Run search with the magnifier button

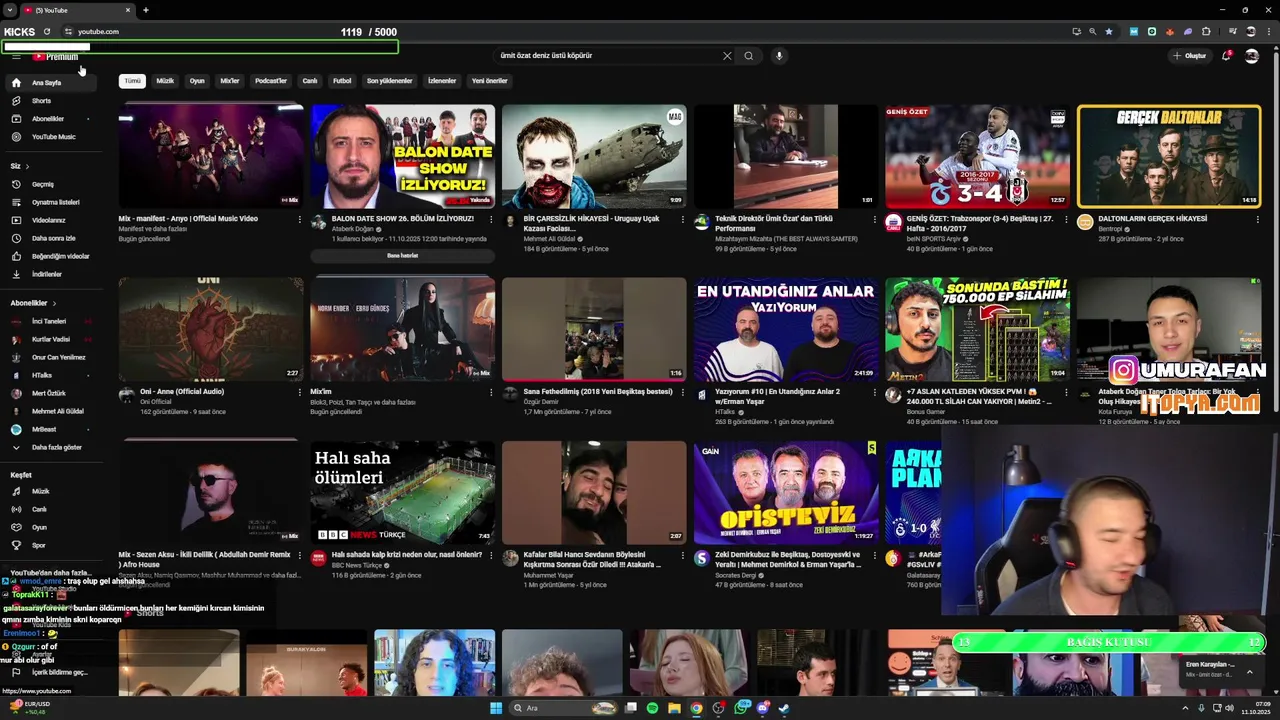(748, 56)
